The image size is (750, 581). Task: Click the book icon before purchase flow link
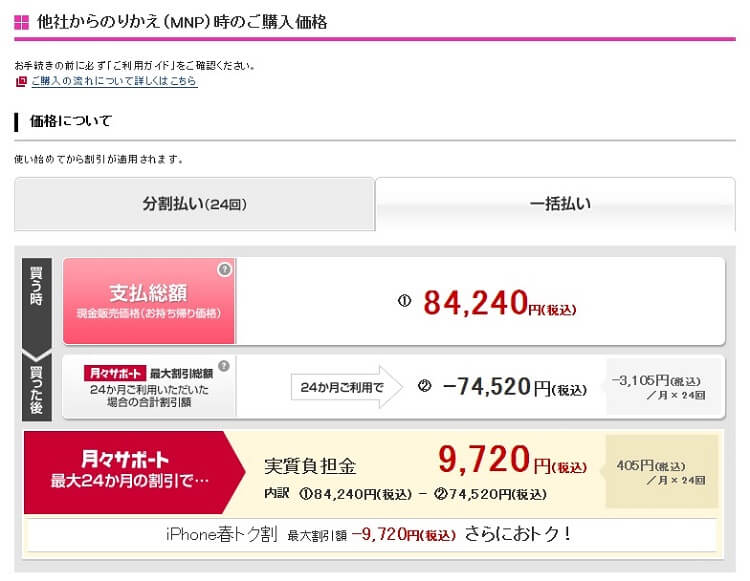(21, 82)
